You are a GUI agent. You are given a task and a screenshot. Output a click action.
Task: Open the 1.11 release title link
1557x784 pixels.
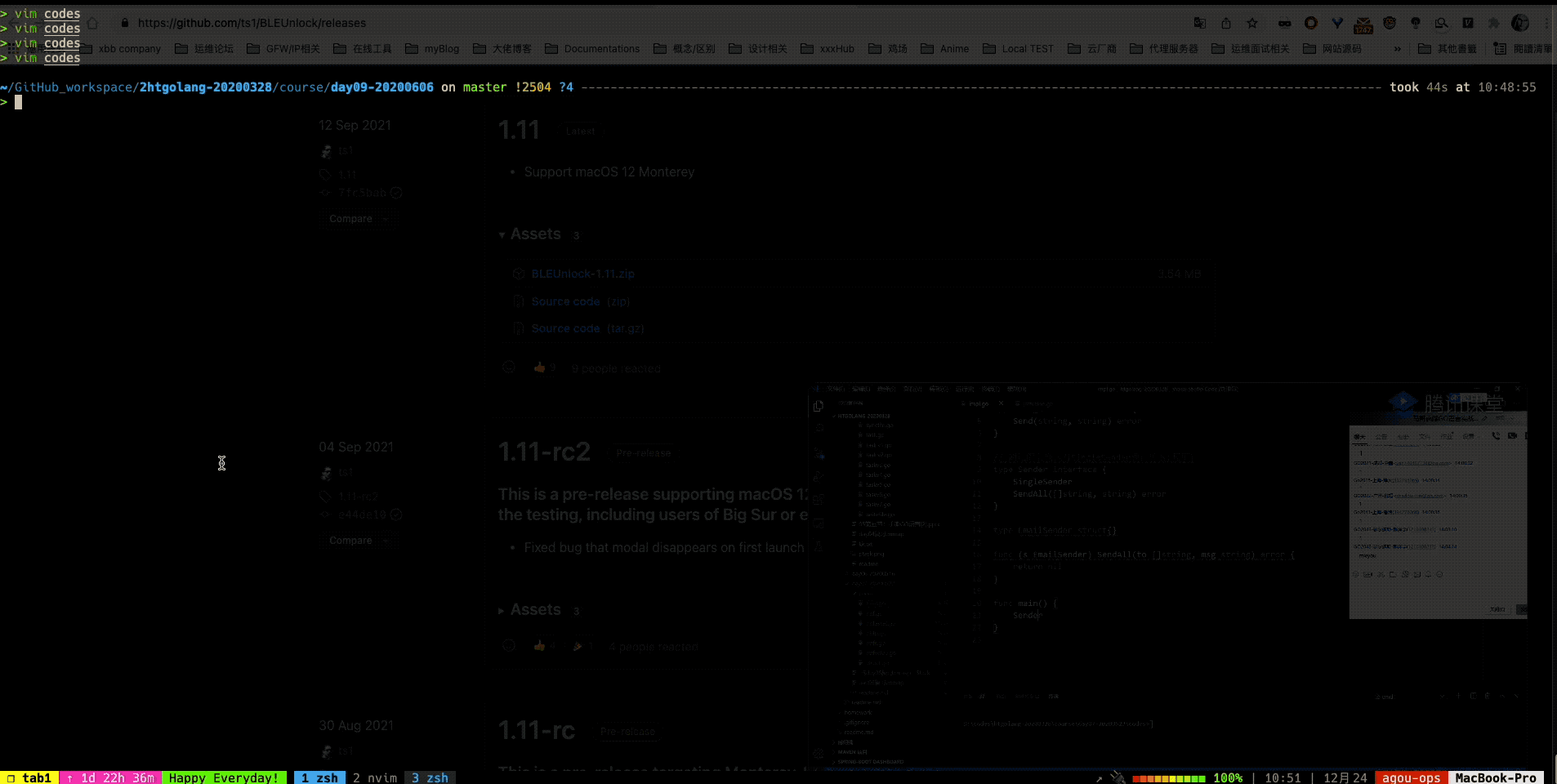pyautogui.click(x=519, y=130)
